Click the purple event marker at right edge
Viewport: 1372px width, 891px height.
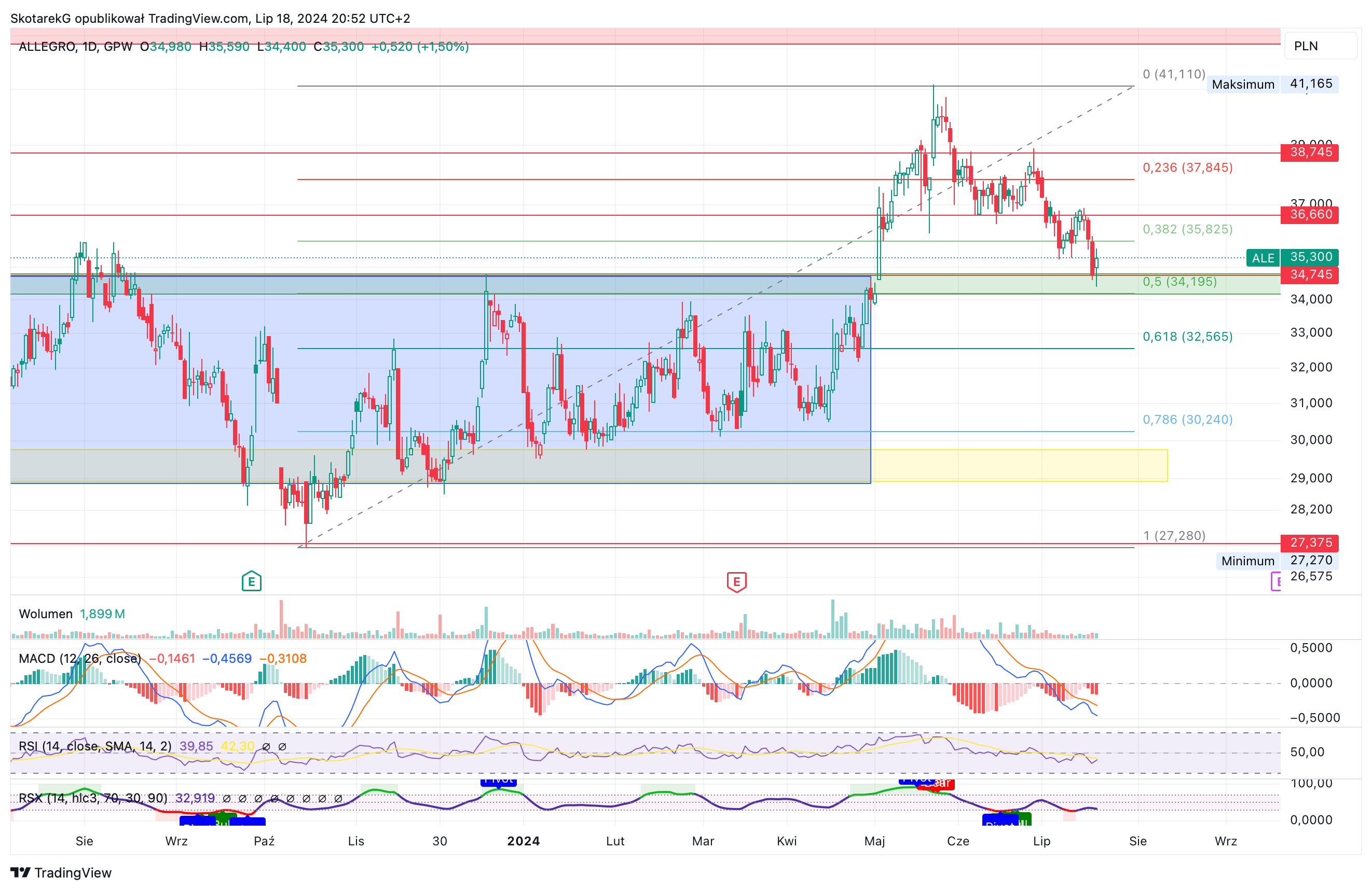point(1275,581)
